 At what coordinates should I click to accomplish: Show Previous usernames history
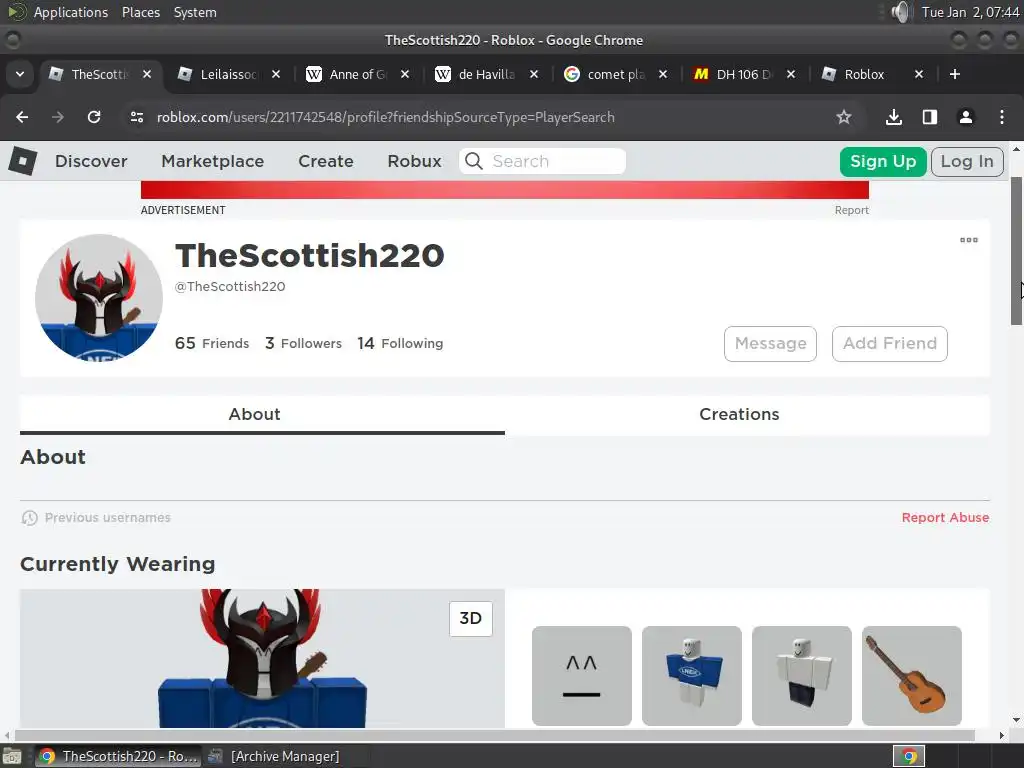point(96,518)
